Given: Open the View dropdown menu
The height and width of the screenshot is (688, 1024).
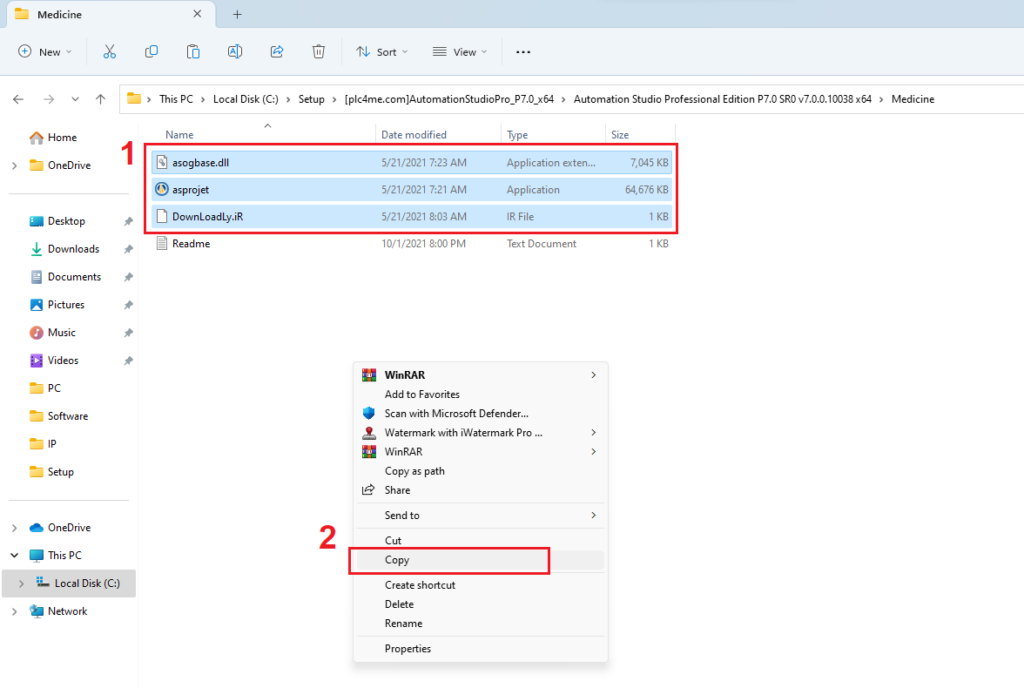Looking at the screenshot, I should pyautogui.click(x=460, y=52).
